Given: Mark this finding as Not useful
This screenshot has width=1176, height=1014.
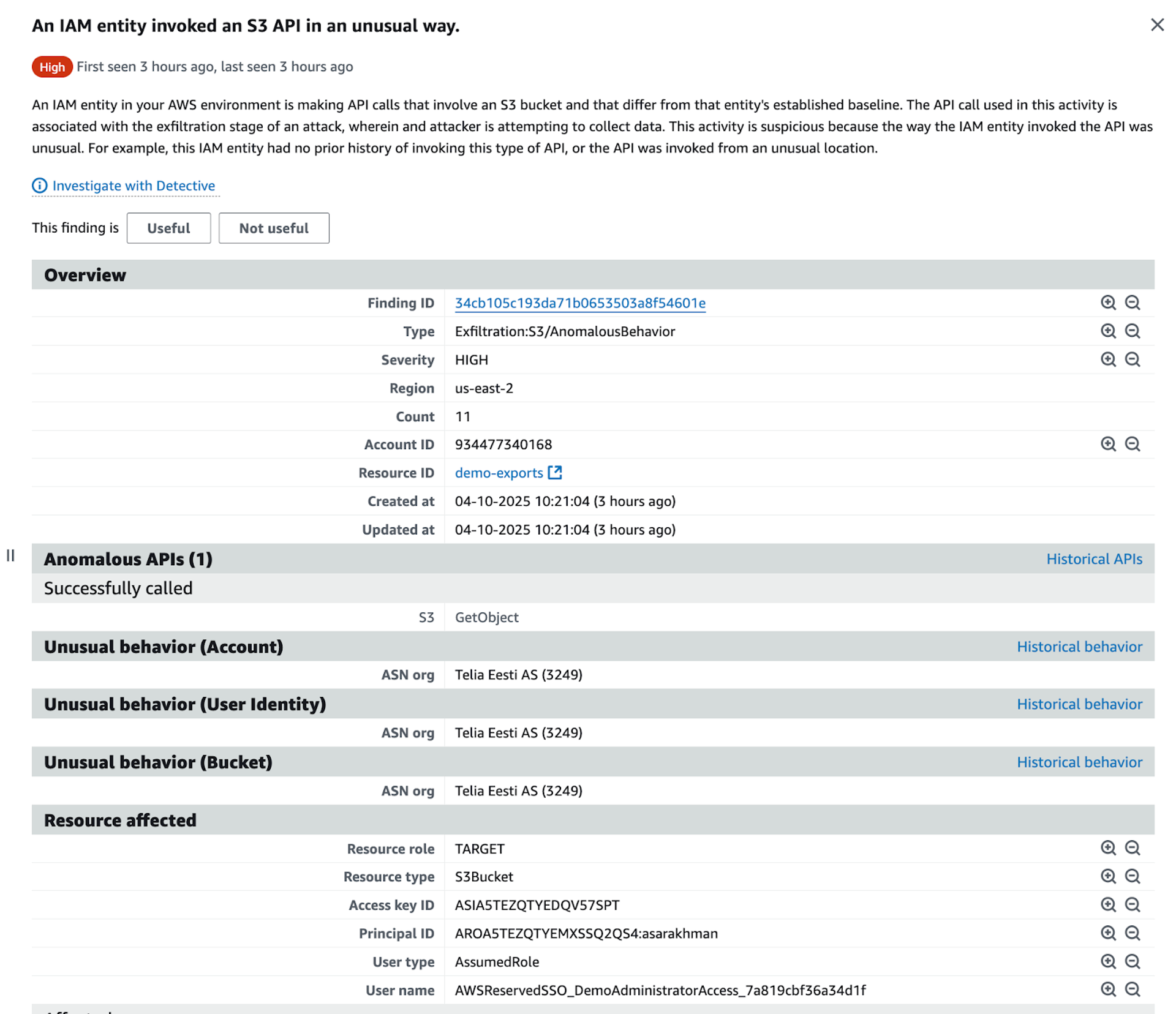Looking at the screenshot, I should [274, 228].
